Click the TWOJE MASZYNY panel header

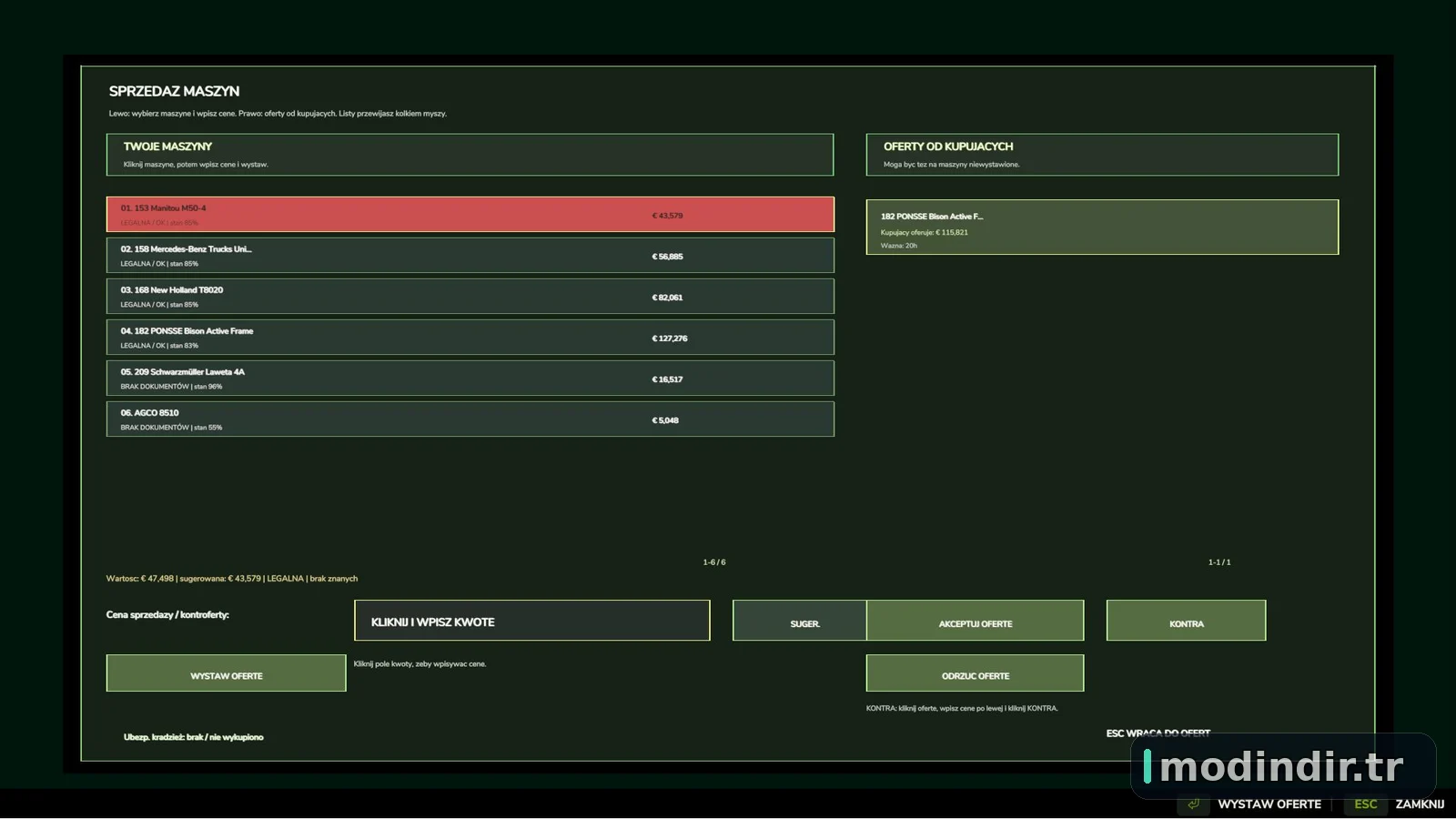[470, 155]
